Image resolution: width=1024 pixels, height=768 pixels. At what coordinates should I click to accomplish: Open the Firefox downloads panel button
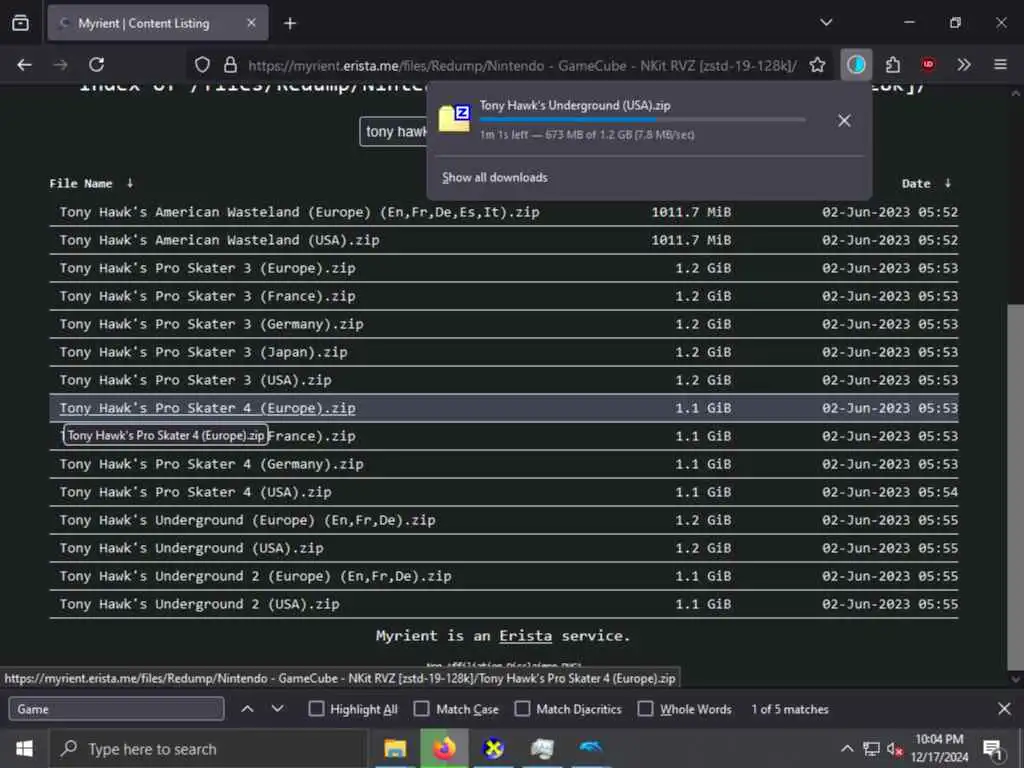856,65
